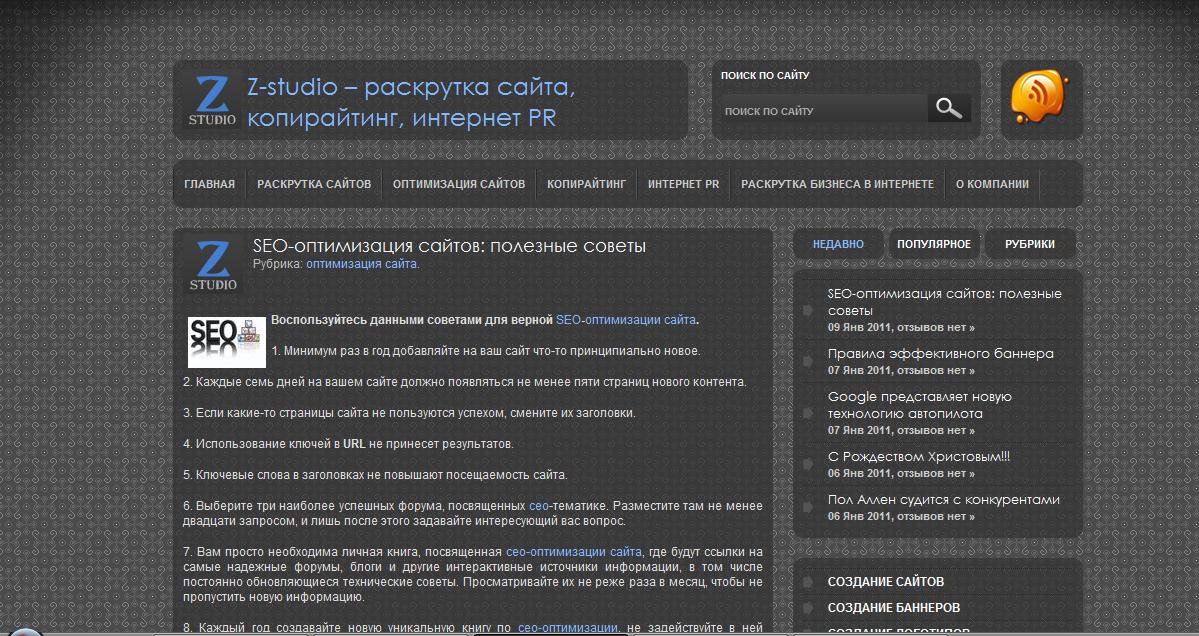Open post 'Пол Аллен судится с конкурентами'
Image resolution: width=1199 pixels, height=636 pixels.
(x=944, y=500)
